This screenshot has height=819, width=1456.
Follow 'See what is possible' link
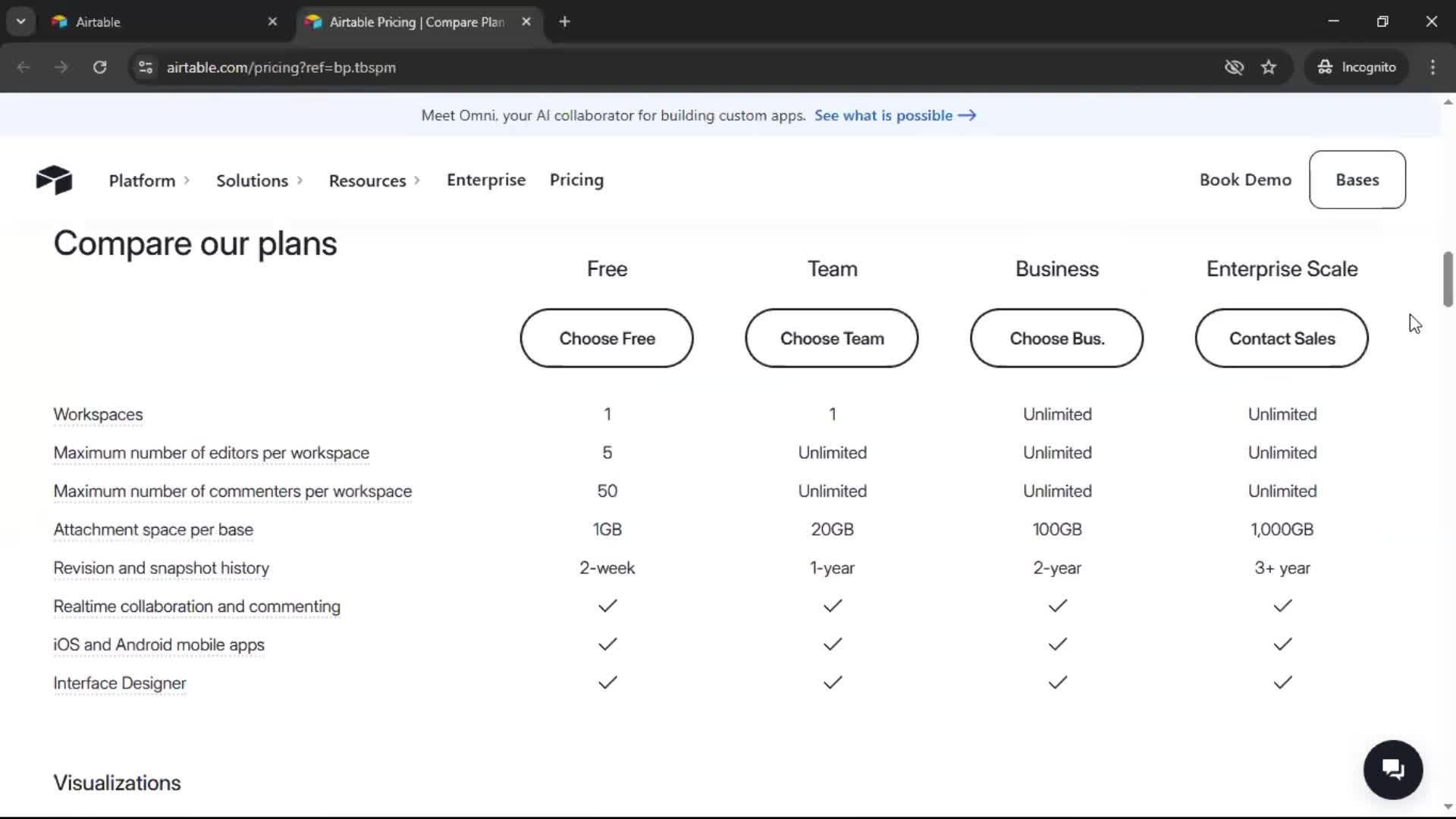tap(895, 115)
